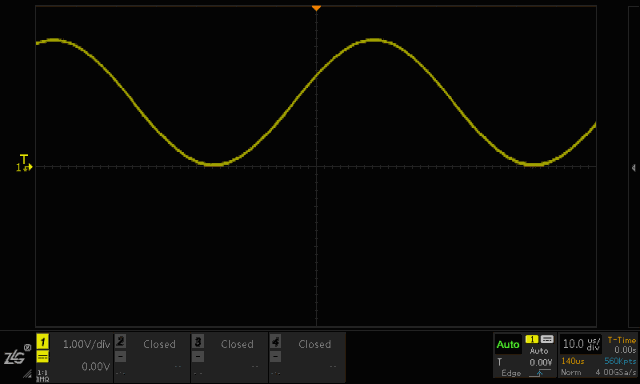Click channel 1 DC coupling icon
640x384 pixels.
(42, 357)
